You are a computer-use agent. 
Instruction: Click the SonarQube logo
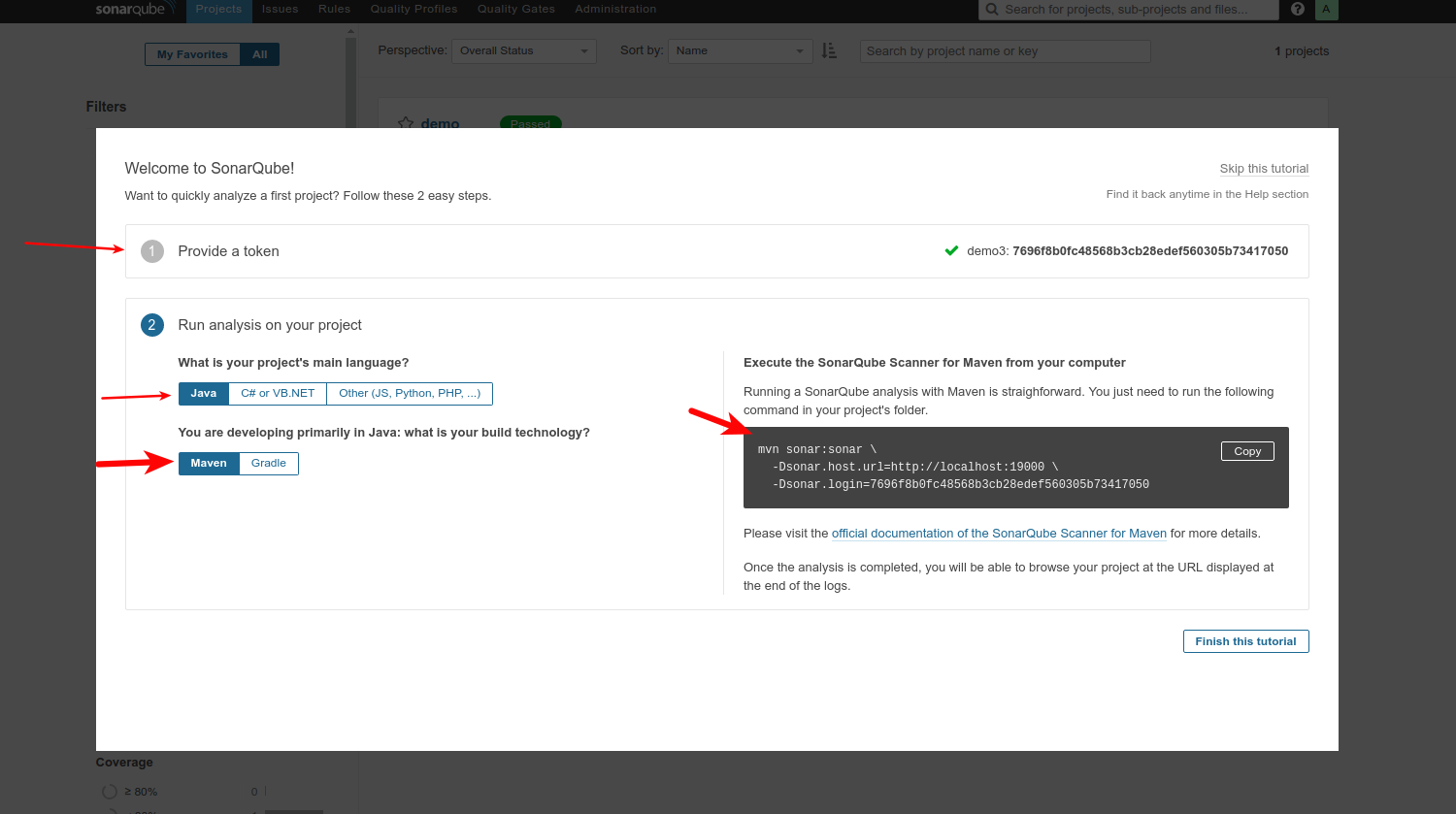pos(134,9)
